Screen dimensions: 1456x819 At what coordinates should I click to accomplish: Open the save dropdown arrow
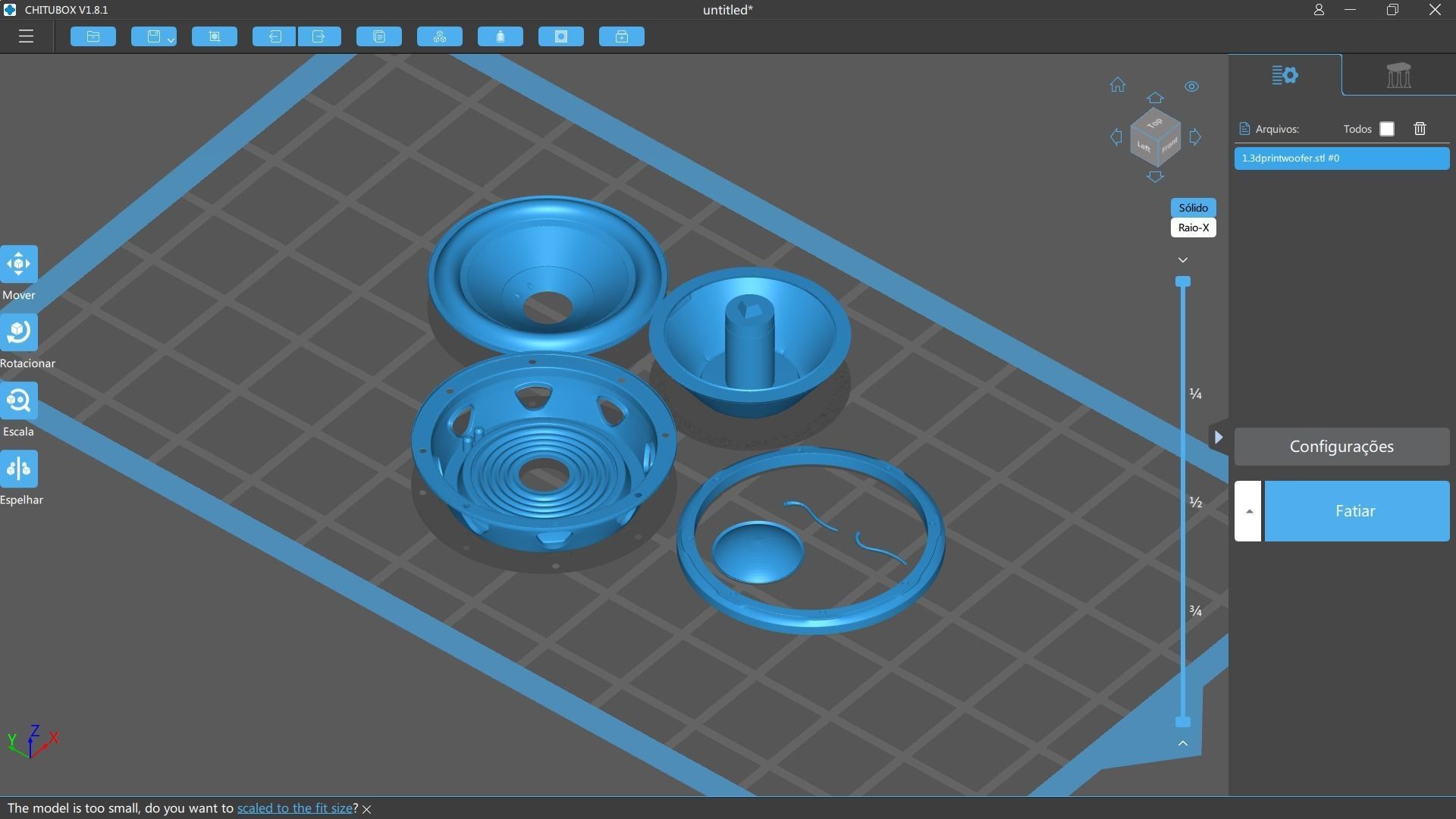coord(171,39)
